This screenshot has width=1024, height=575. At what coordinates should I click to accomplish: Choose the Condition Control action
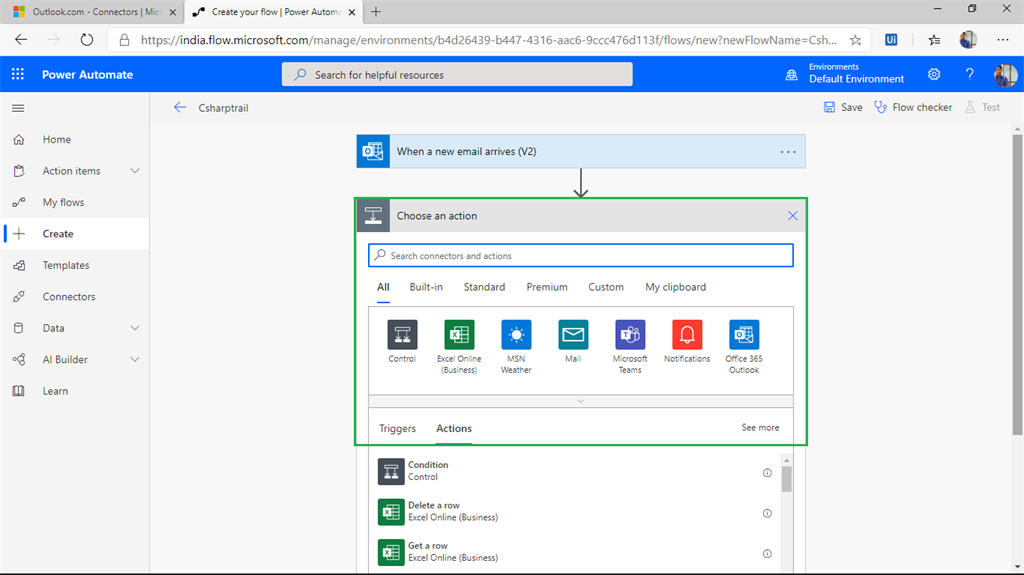(575, 471)
